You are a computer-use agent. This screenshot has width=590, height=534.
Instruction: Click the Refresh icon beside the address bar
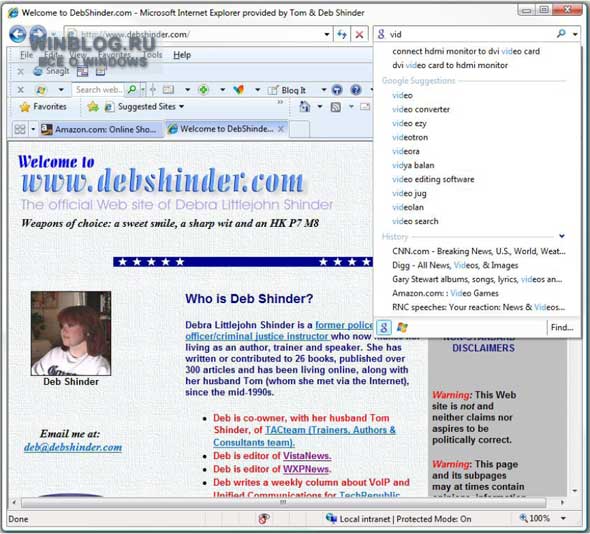click(x=342, y=35)
